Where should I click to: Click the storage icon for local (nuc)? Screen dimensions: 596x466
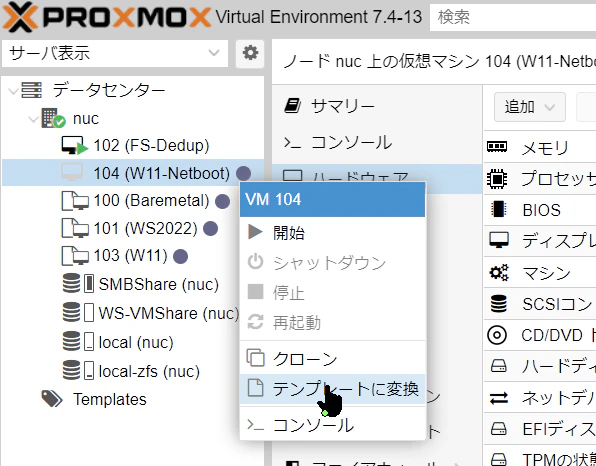78,341
